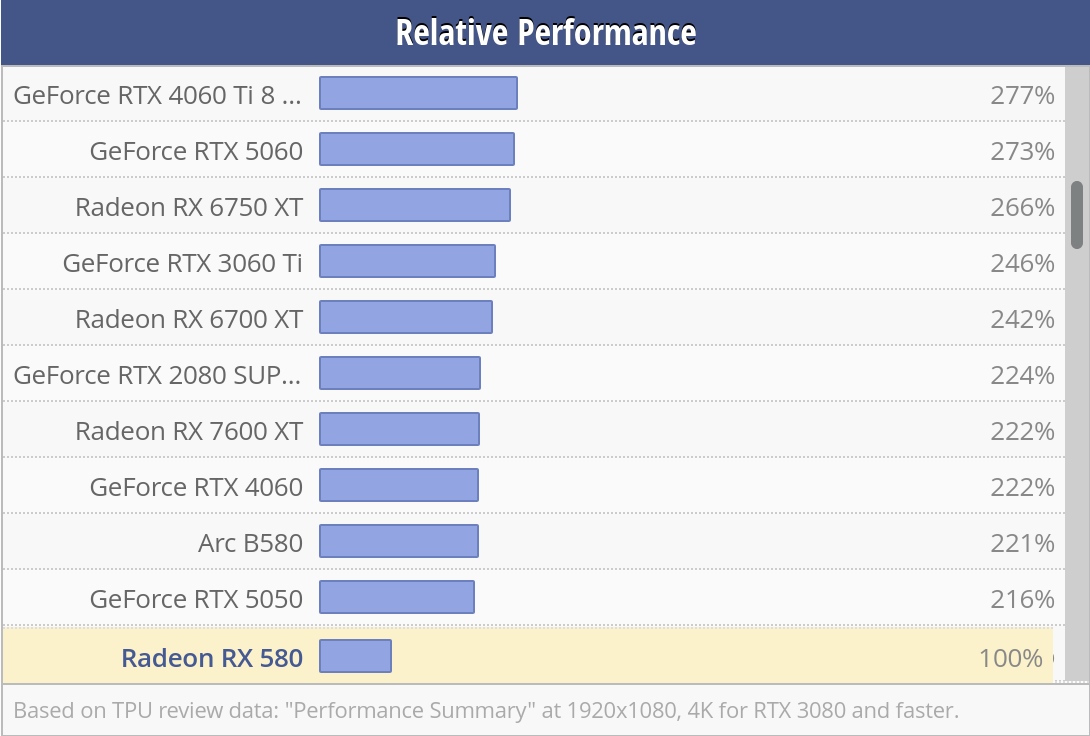Open the GeForce RTX 3060 Ti link
Image resolution: width=1090 pixels, height=736 pixels.
click(x=183, y=263)
